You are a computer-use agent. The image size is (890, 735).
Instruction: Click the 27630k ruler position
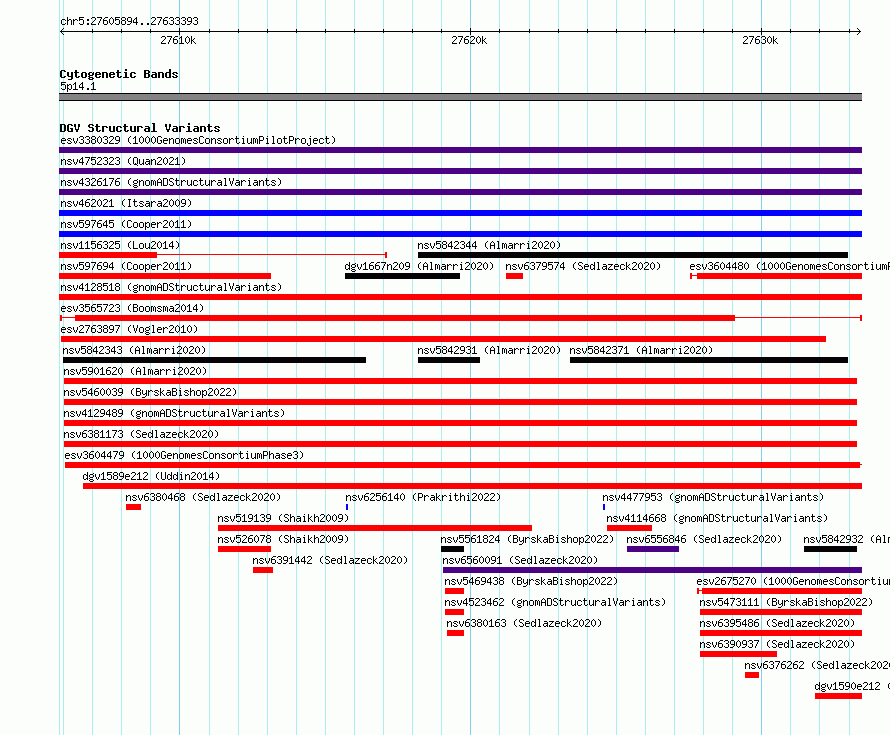[760, 40]
